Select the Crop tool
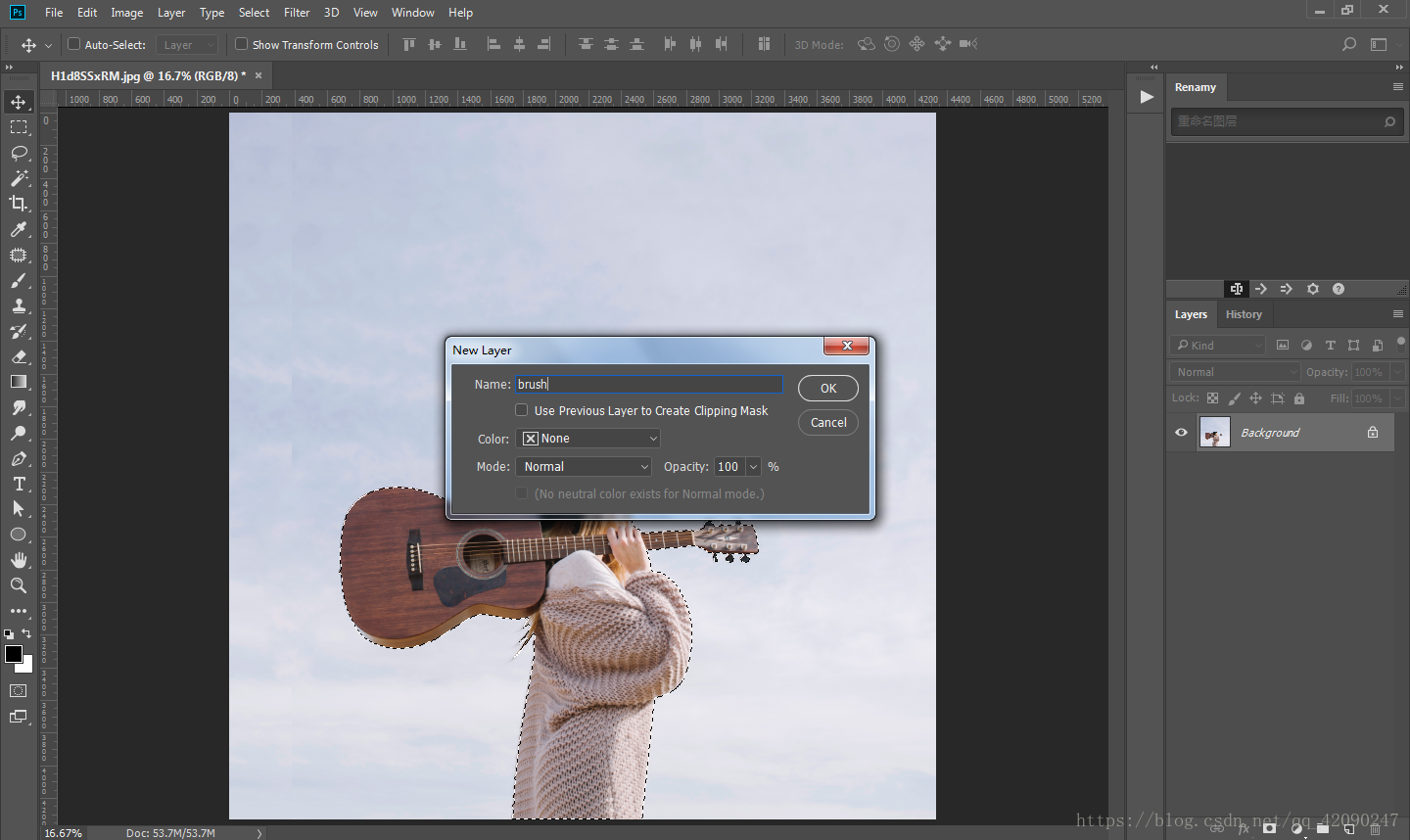The image size is (1410, 840). (x=19, y=204)
